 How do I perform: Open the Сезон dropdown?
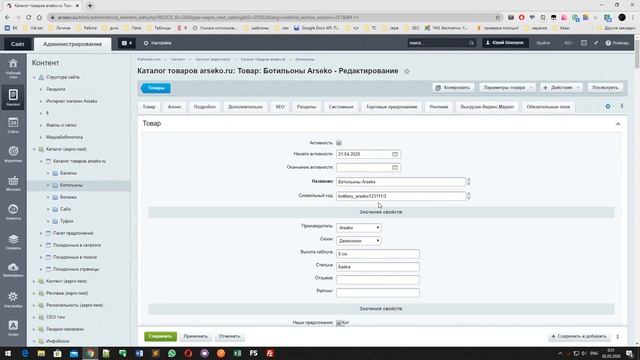click(x=359, y=240)
